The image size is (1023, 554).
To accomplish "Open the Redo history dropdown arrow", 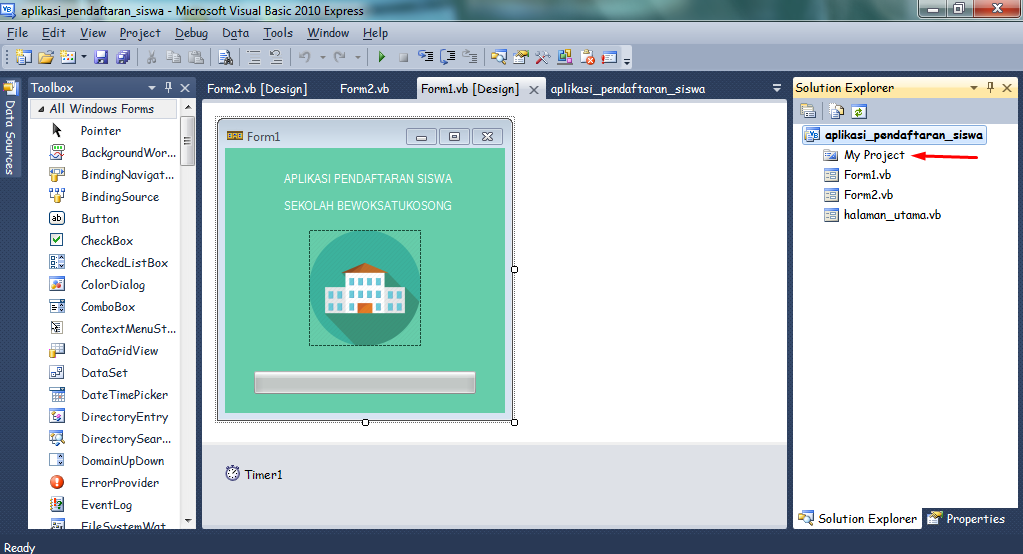I will pyautogui.click(x=358, y=57).
